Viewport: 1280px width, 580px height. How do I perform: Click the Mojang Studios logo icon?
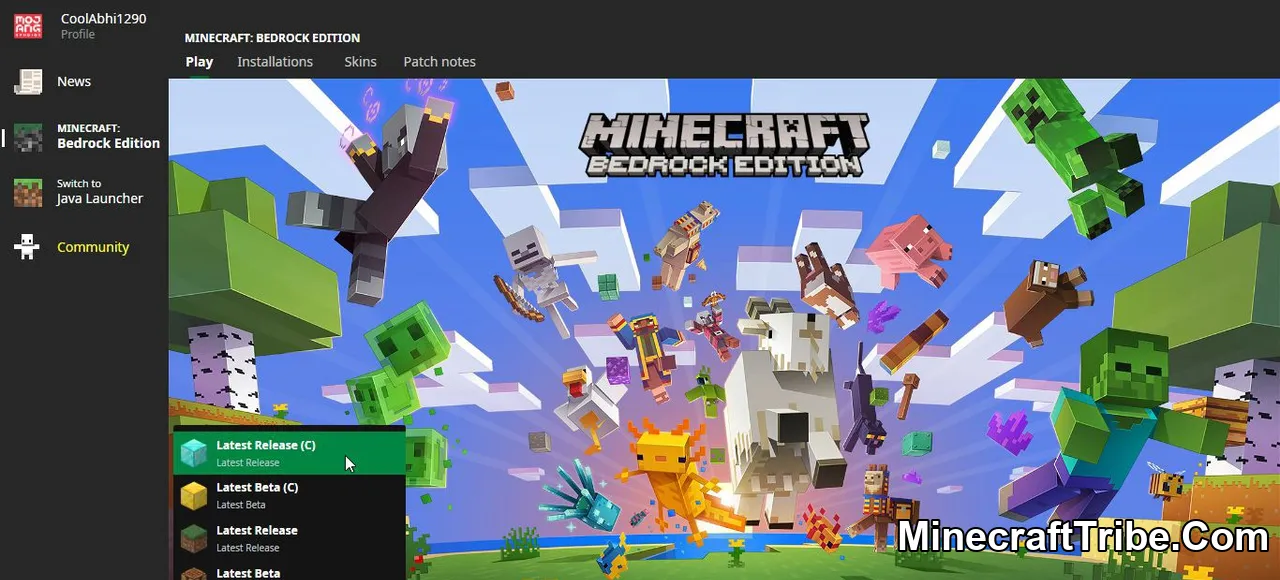pos(28,26)
